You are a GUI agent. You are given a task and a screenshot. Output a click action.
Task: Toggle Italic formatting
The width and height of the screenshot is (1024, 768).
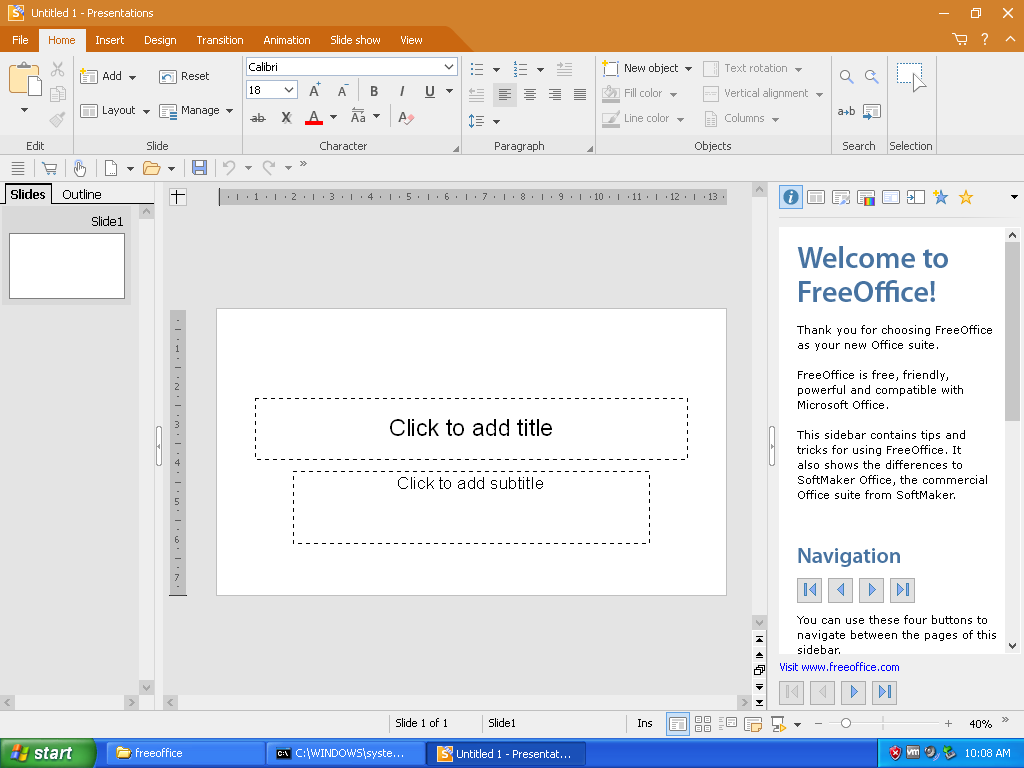coord(402,91)
